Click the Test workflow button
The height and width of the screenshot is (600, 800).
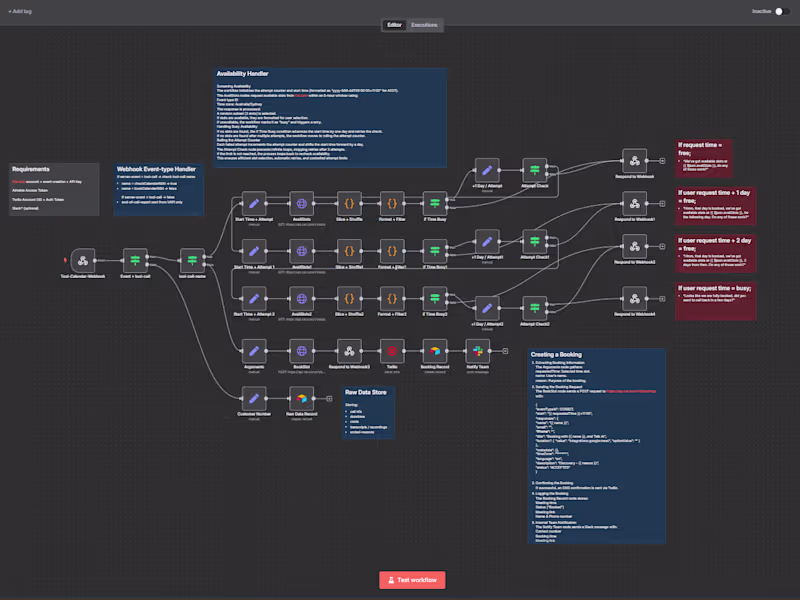413,579
